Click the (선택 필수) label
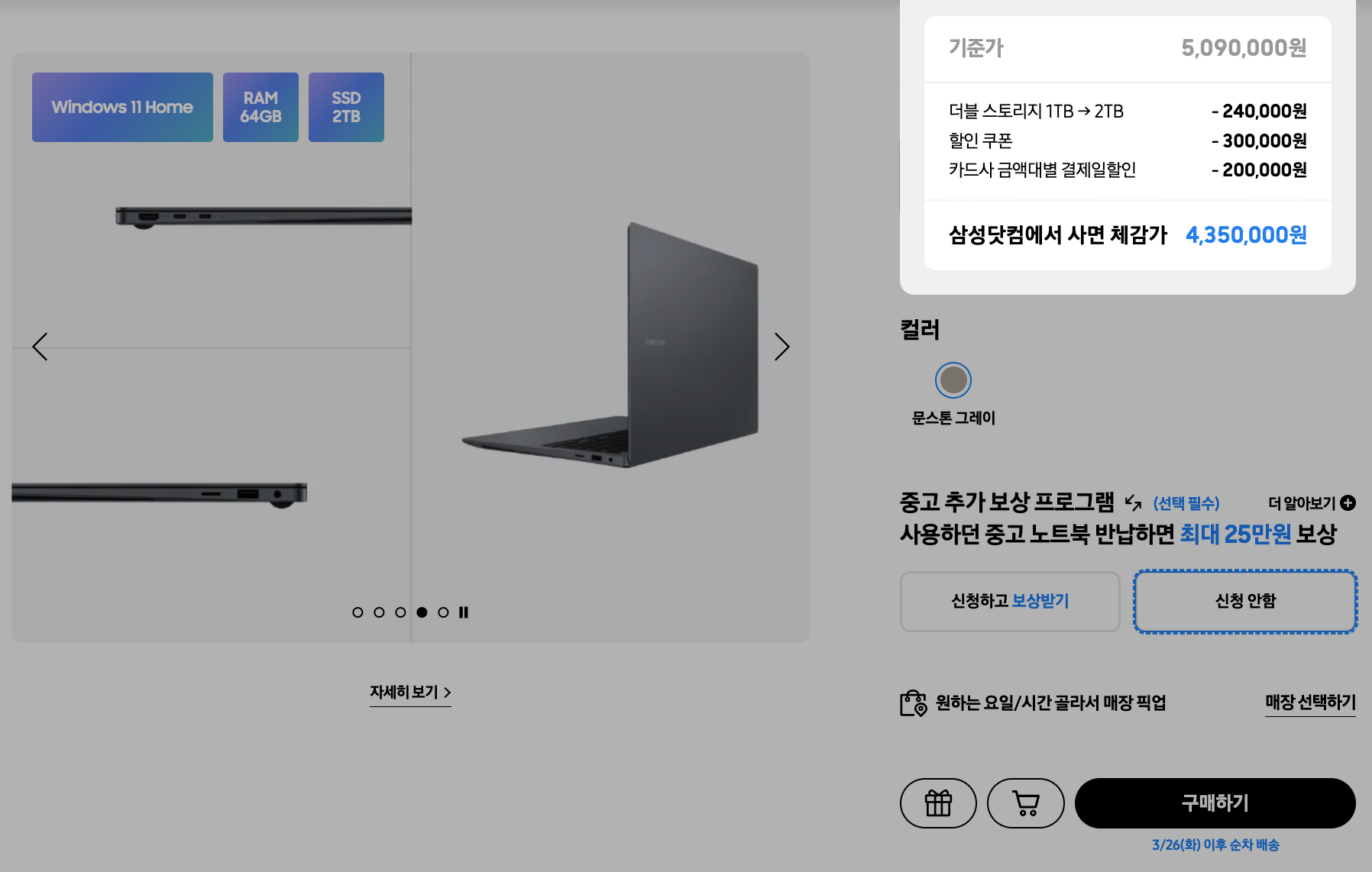 pyautogui.click(x=1186, y=503)
